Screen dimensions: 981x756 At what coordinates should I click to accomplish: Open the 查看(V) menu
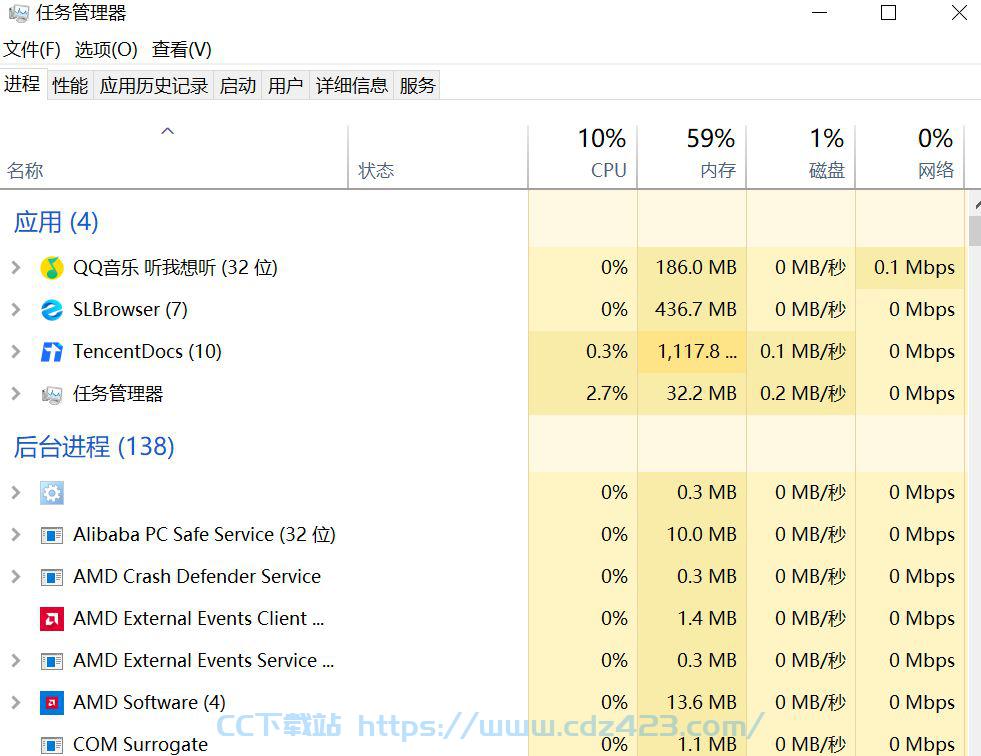click(x=181, y=49)
